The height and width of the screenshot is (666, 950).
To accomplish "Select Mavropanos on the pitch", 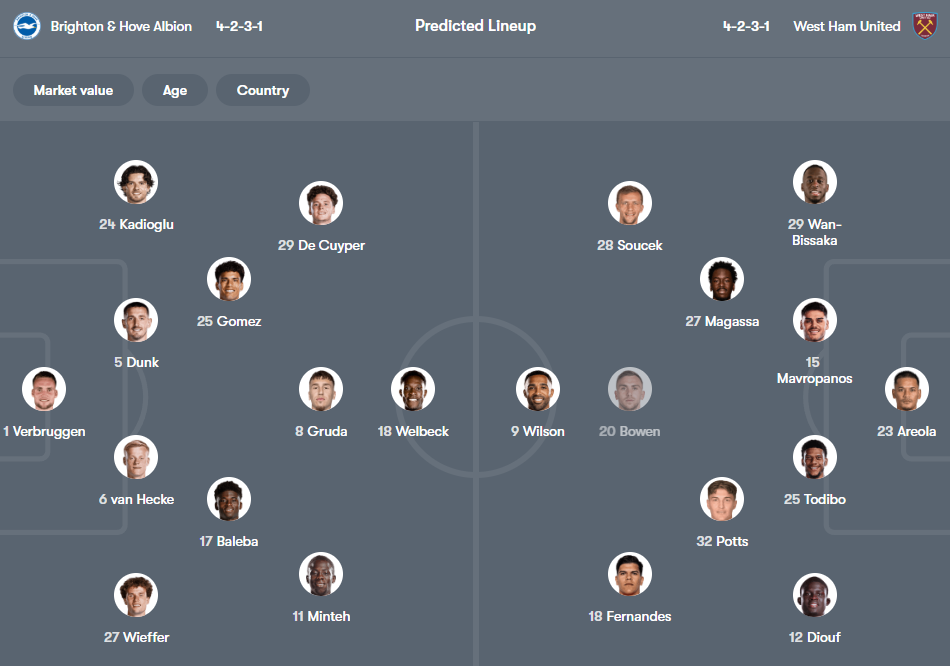I will [x=814, y=320].
